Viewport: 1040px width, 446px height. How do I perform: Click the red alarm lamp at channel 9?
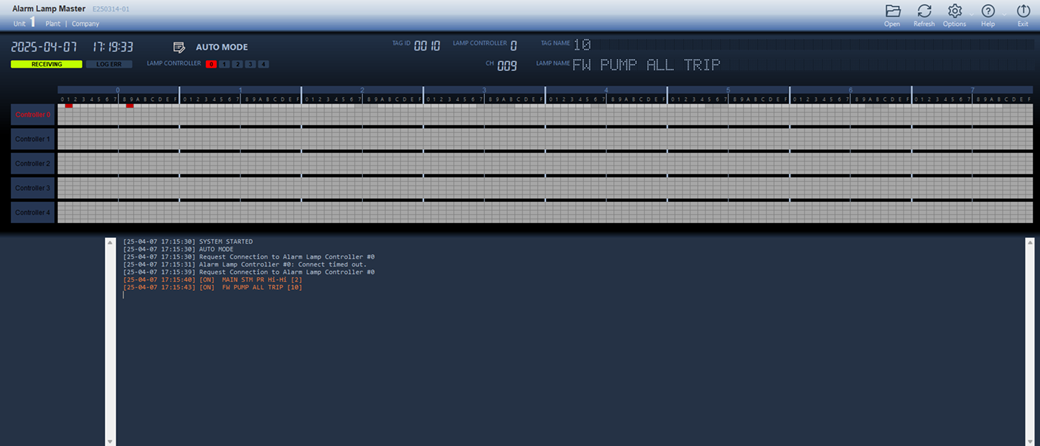[x=130, y=105]
